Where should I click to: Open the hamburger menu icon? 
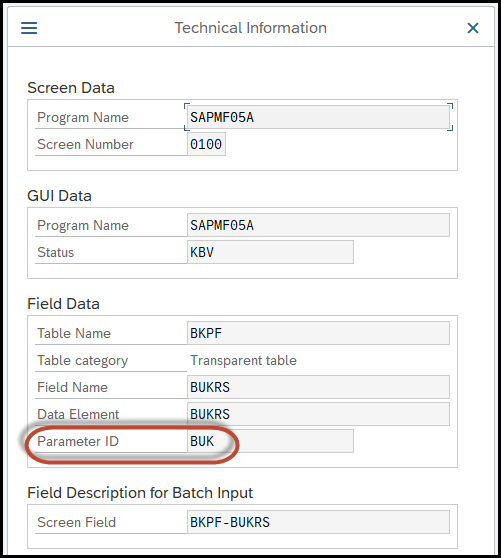coord(29,28)
